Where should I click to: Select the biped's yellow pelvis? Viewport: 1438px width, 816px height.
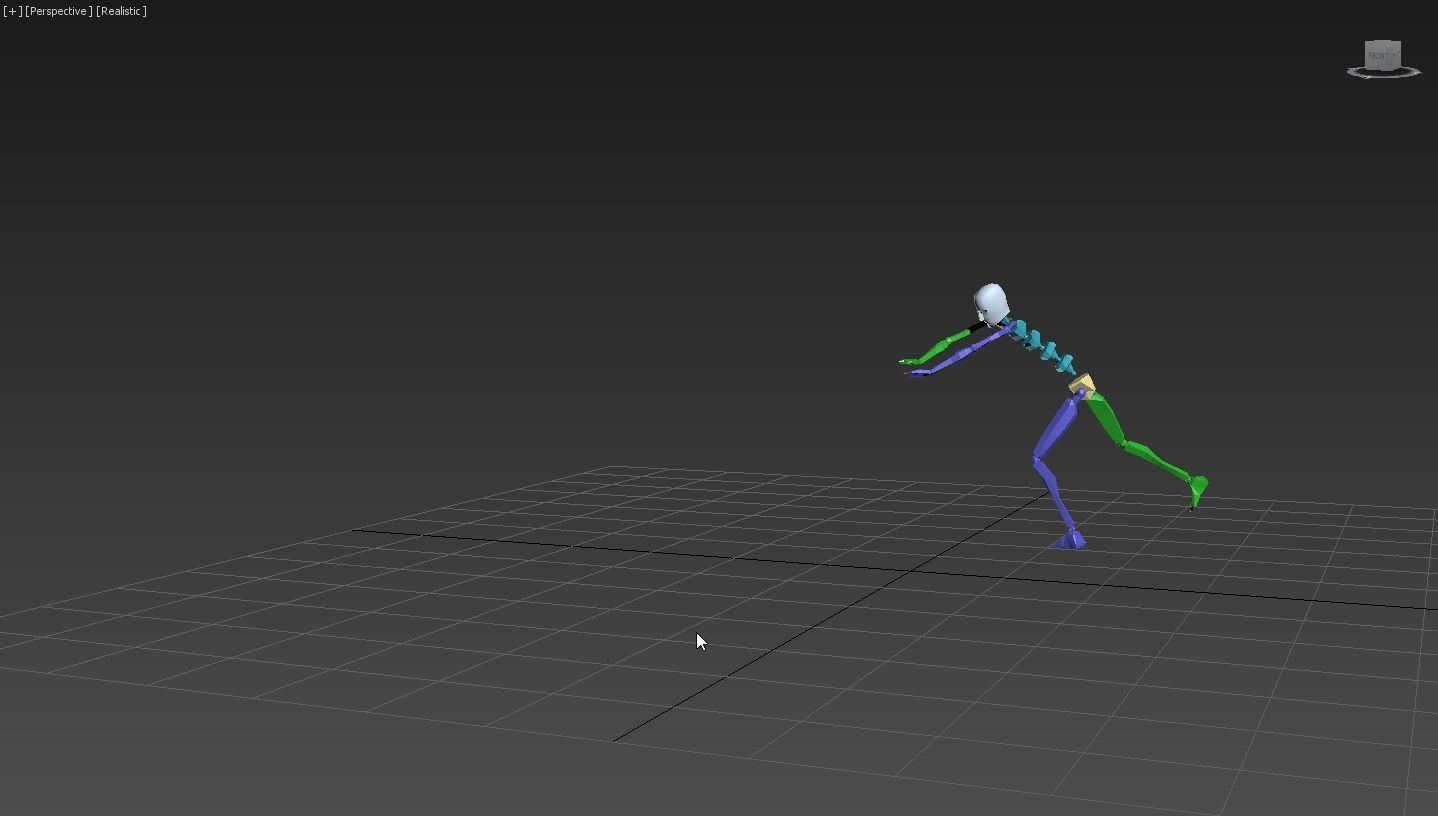point(1082,384)
